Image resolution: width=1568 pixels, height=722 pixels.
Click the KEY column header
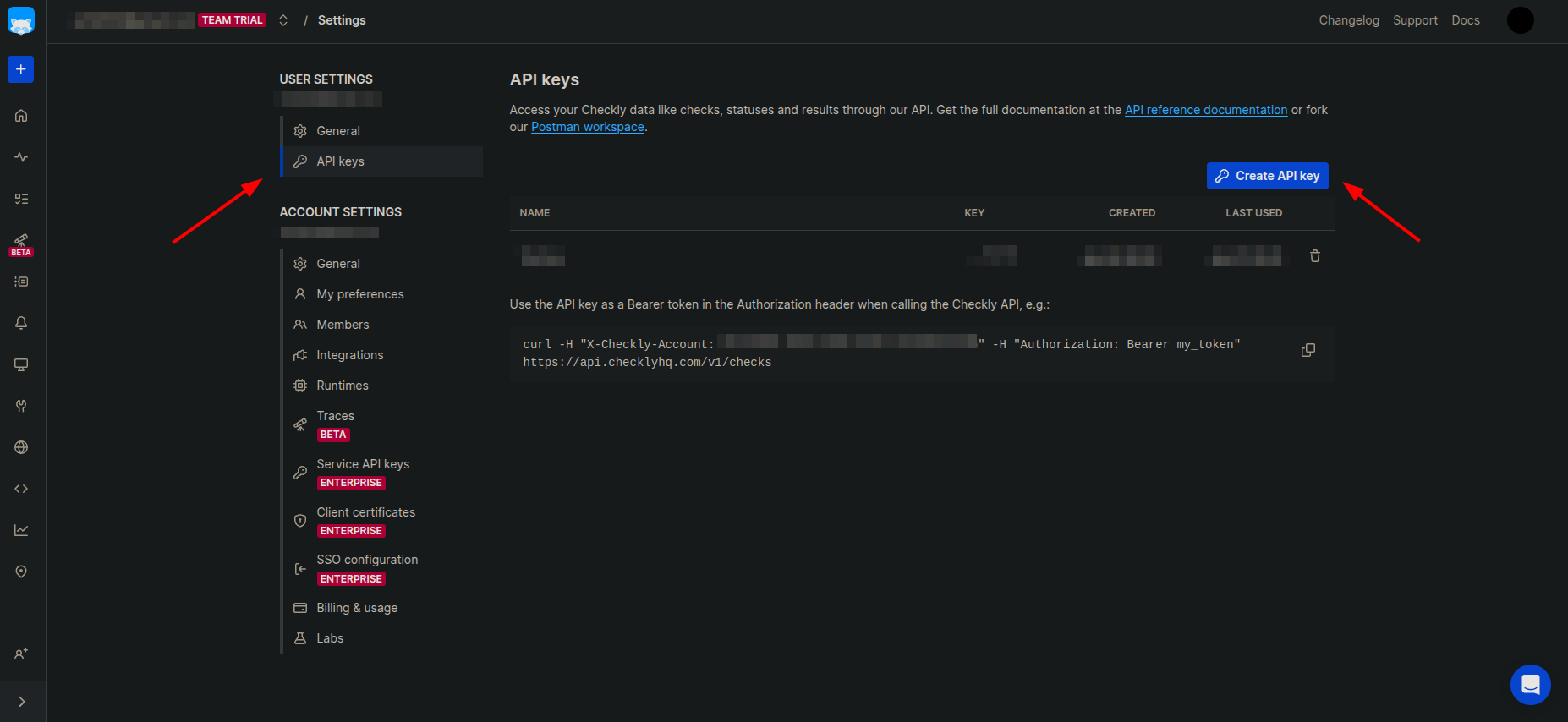974,213
